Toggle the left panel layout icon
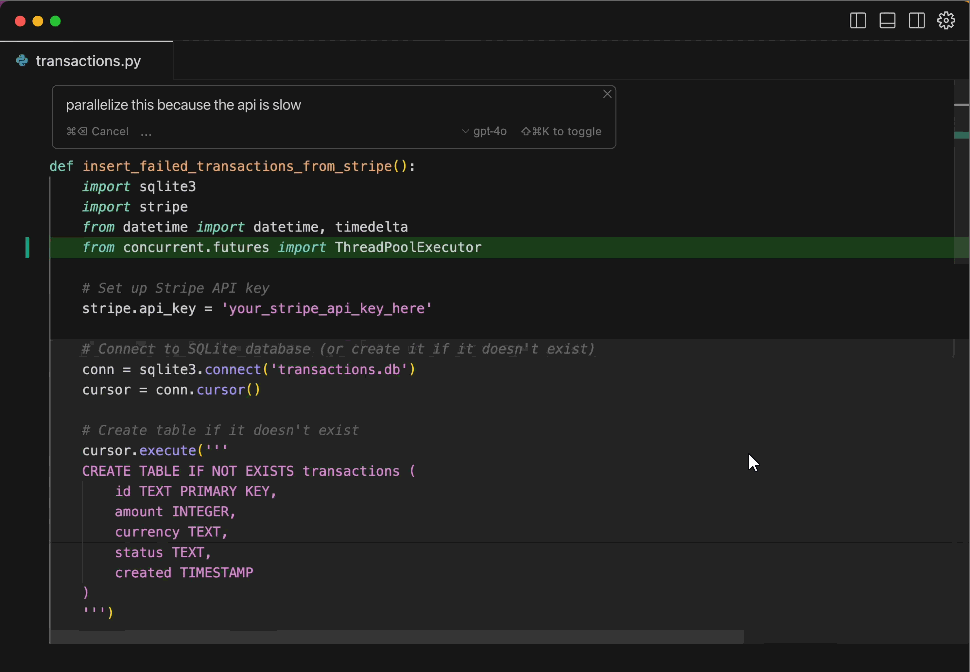 (x=857, y=20)
